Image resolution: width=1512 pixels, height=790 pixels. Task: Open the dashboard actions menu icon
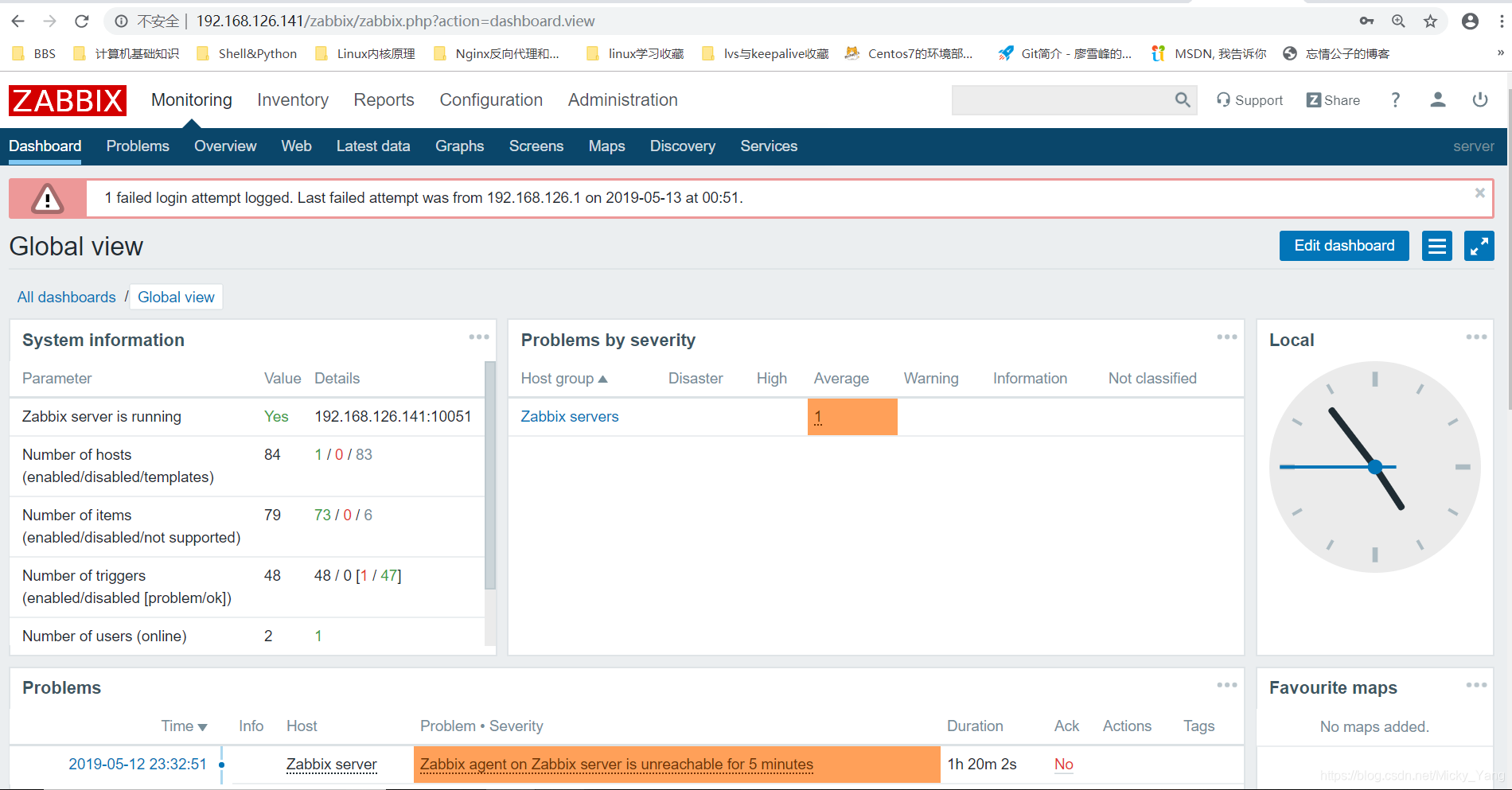point(1437,246)
